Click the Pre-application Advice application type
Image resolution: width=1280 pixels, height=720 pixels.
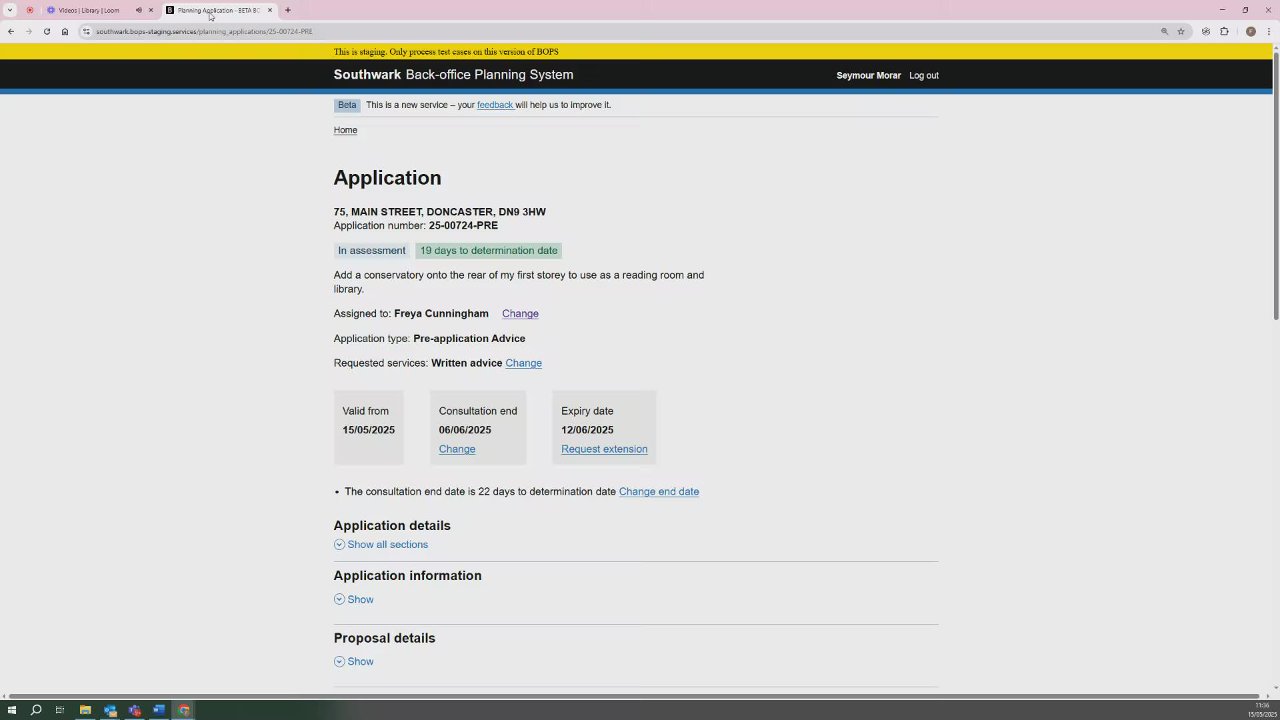tap(469, 339)
